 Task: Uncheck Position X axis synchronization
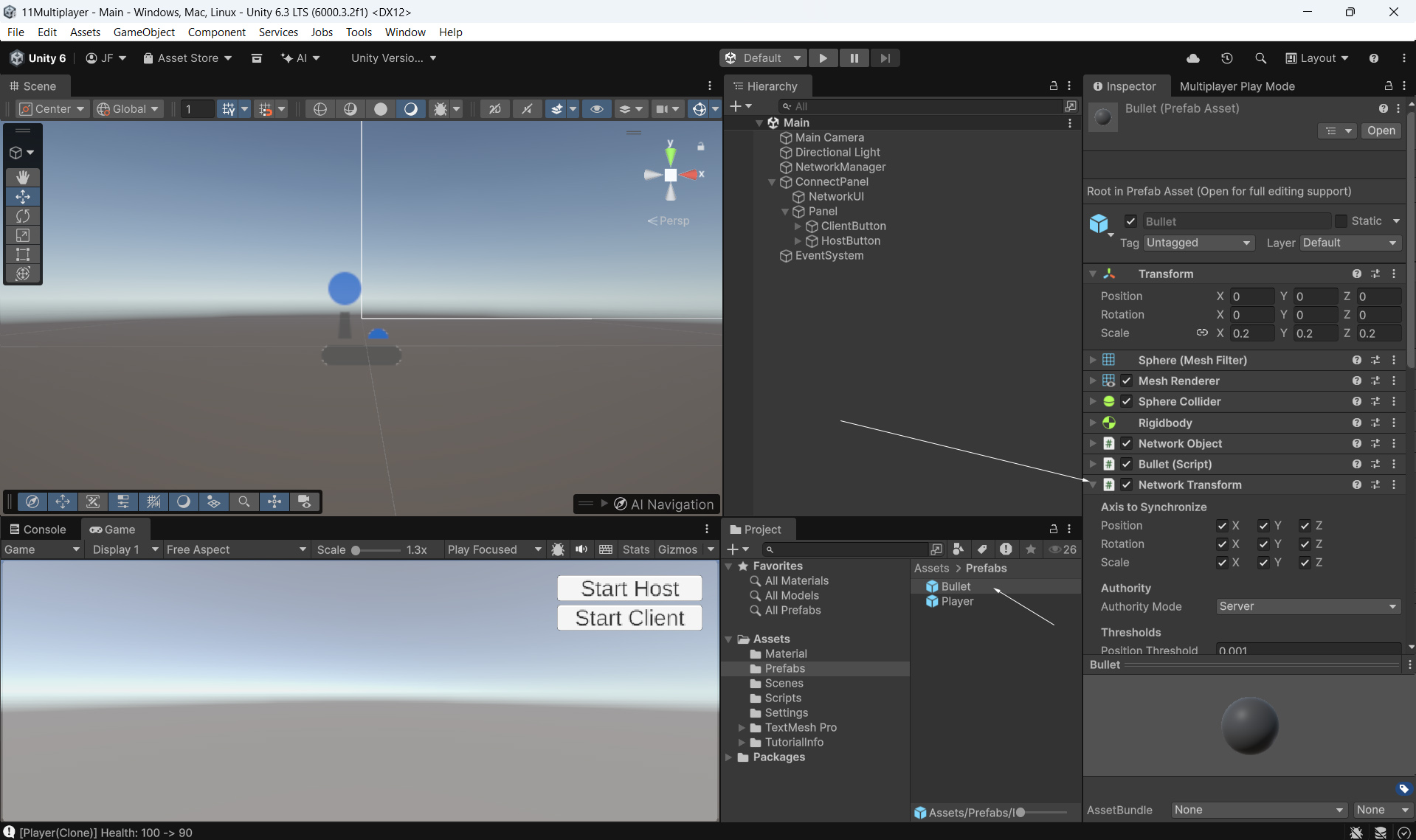[x=1222, y=526]
